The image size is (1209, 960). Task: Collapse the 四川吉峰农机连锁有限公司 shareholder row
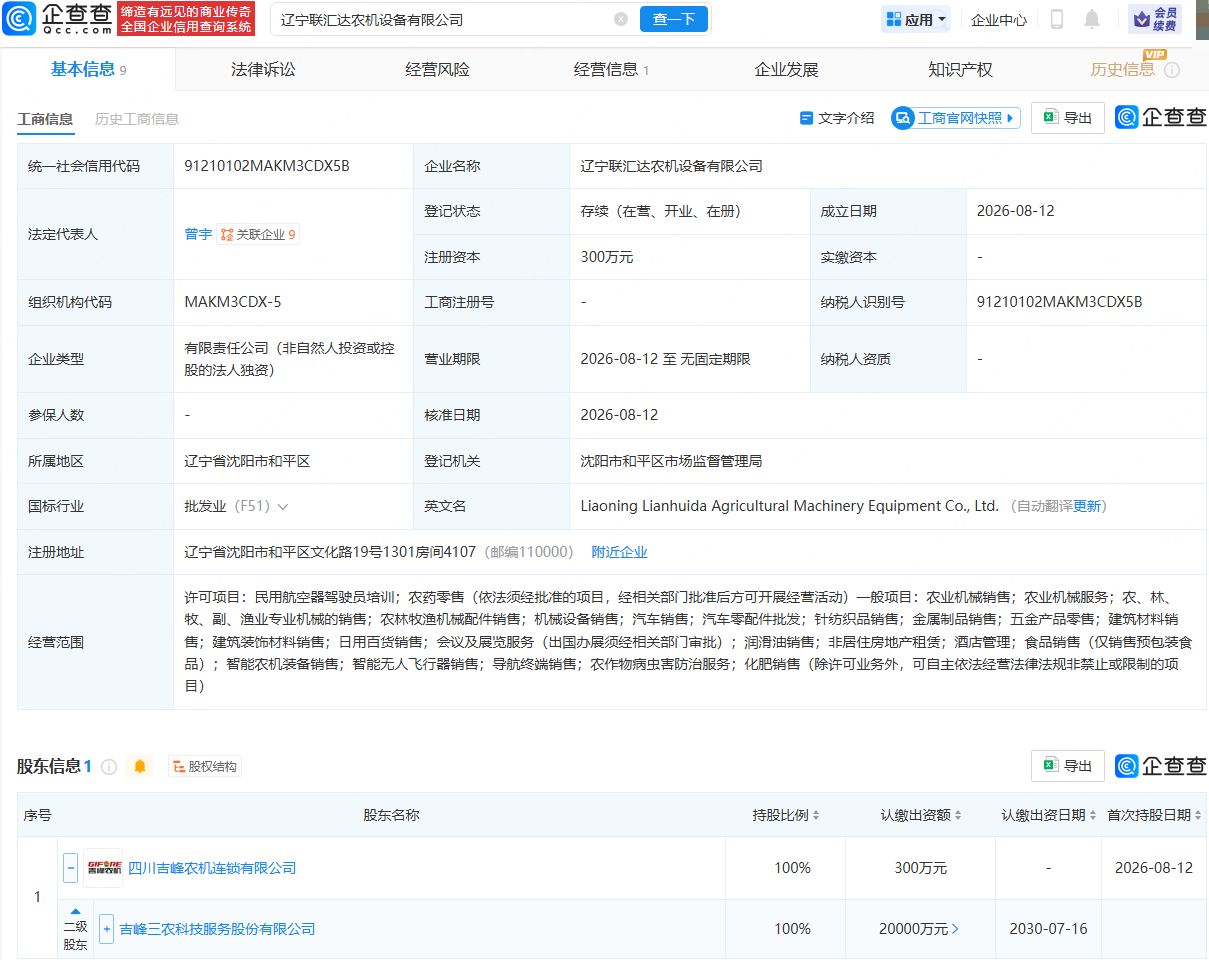point(70,867)
